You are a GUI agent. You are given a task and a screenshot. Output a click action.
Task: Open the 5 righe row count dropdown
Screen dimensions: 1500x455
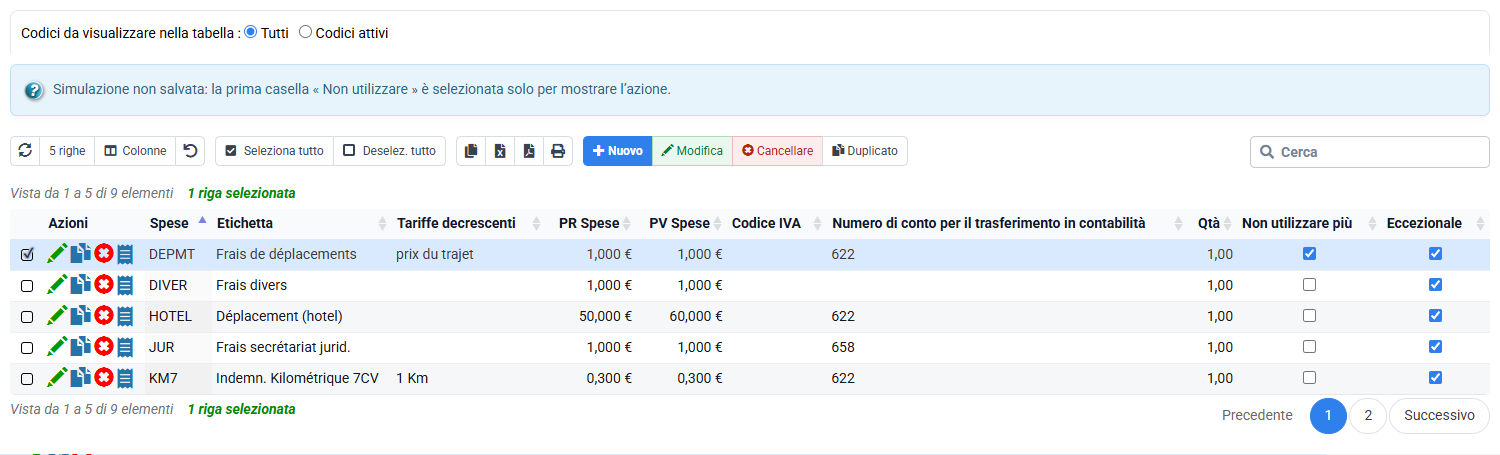[67, 151]
